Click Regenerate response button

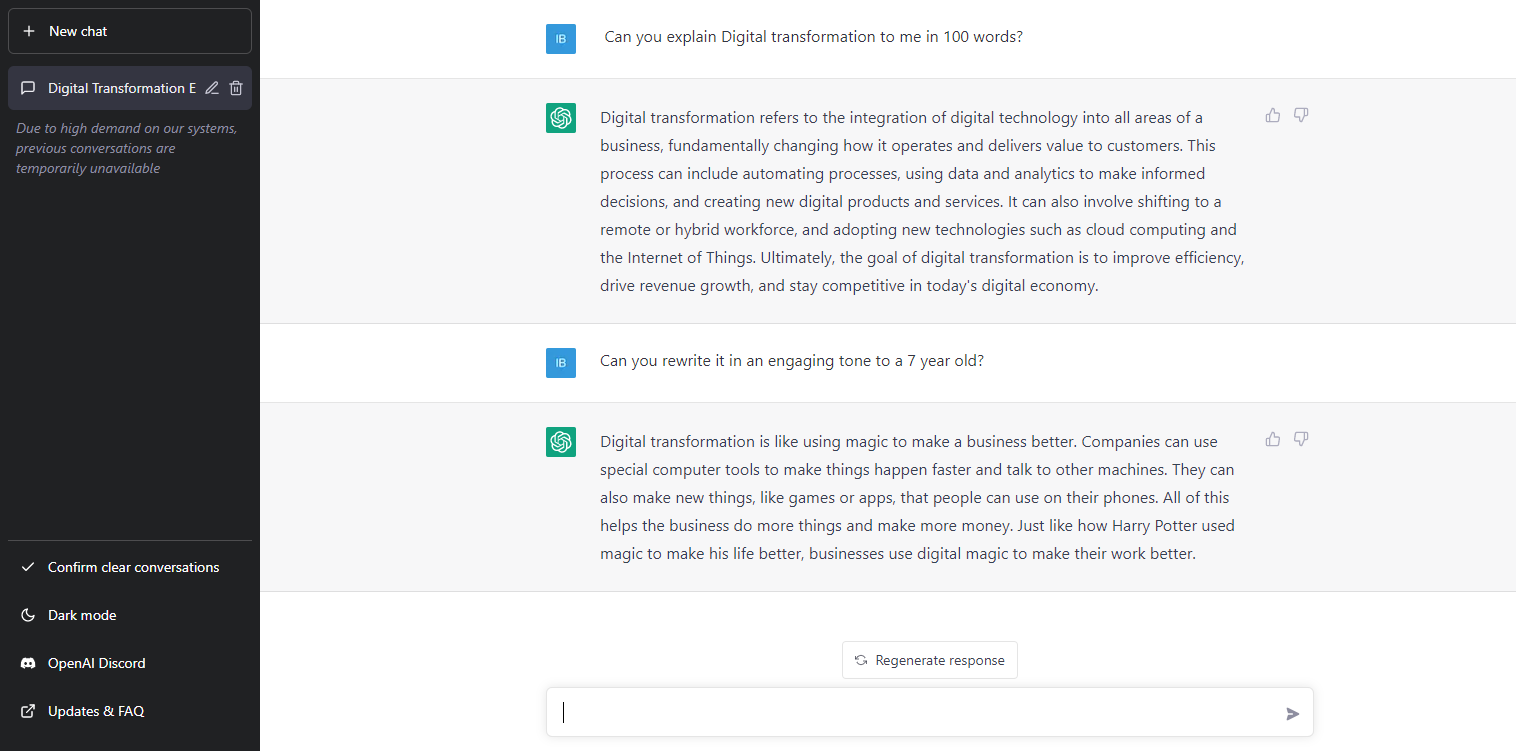tap(930, 660)
